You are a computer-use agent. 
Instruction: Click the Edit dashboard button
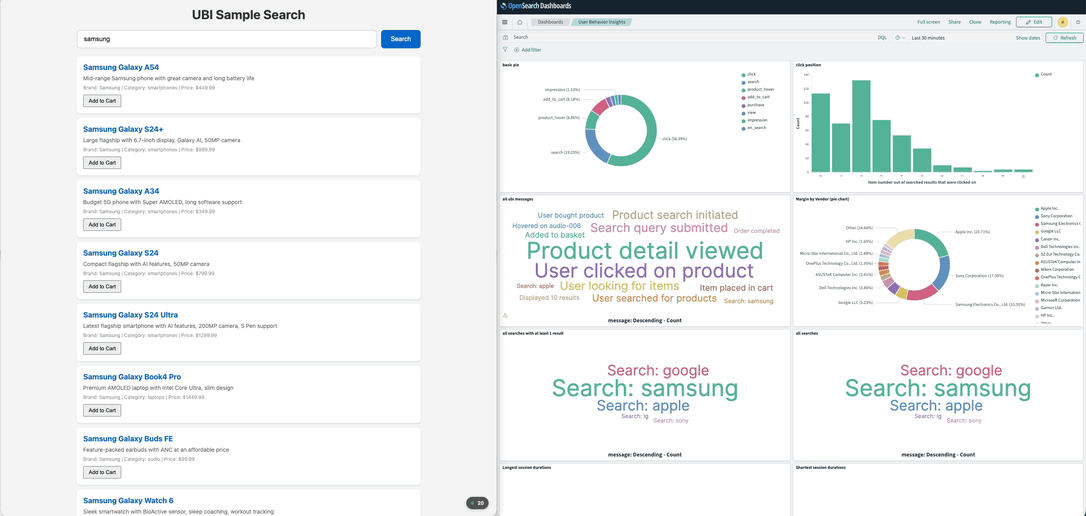(1034, 22)
